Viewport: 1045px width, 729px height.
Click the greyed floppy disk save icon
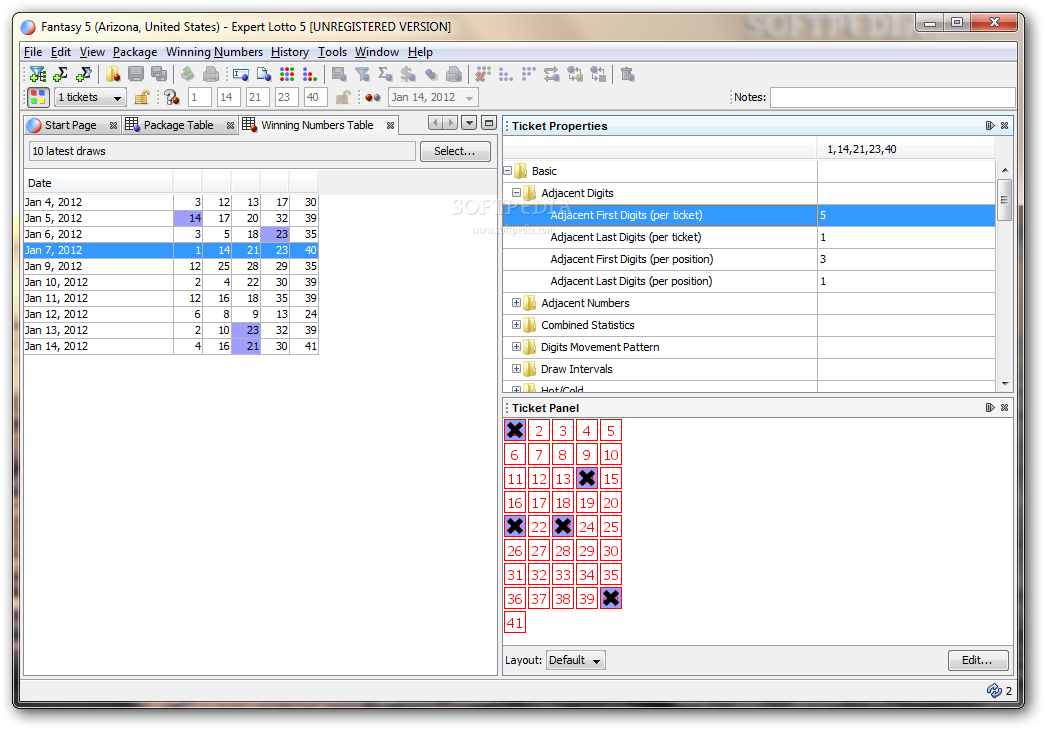pyautogui.click(x=136, y=74)
